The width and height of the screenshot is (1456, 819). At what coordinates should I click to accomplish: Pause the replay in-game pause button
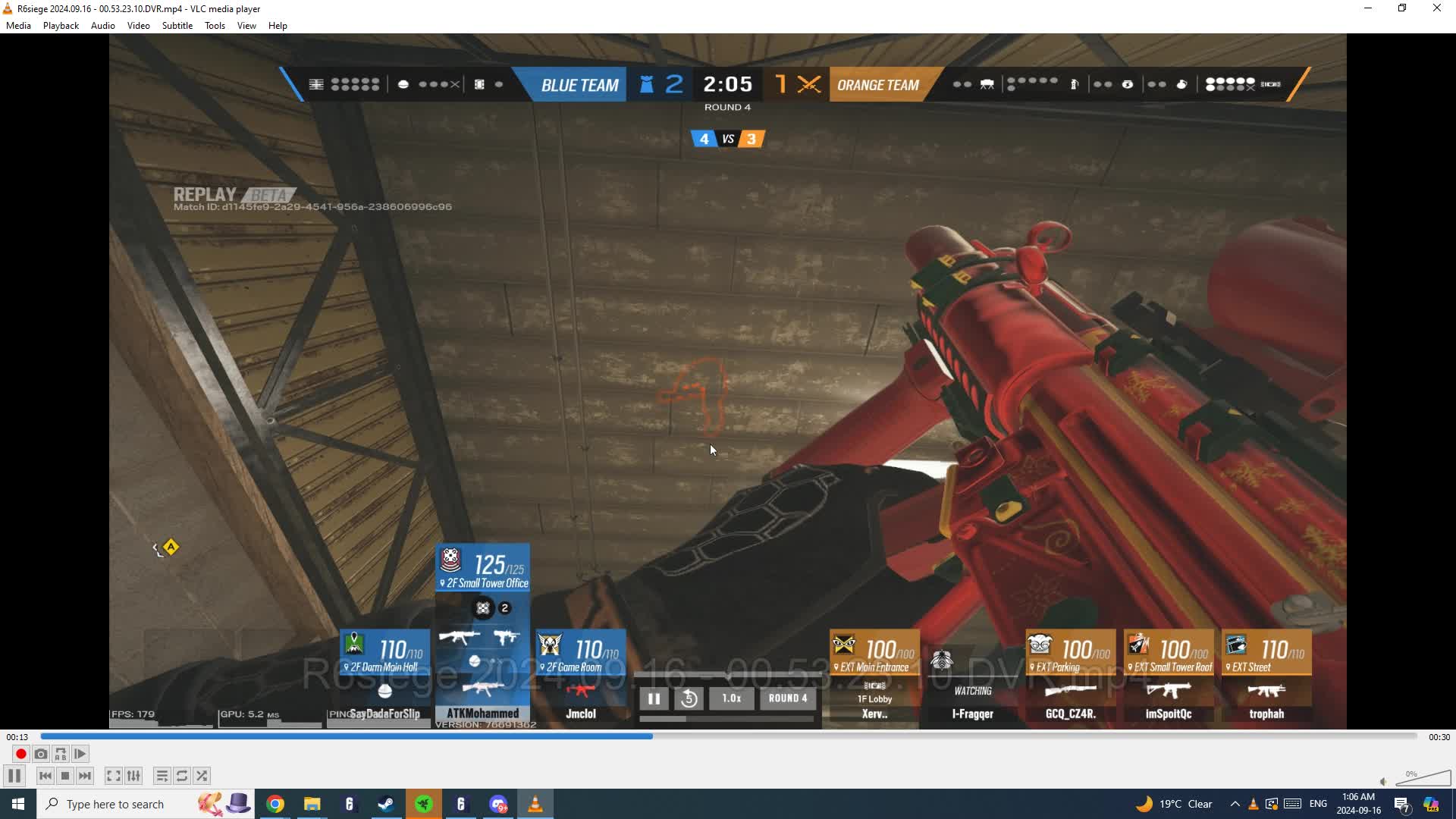pos(653,698)
